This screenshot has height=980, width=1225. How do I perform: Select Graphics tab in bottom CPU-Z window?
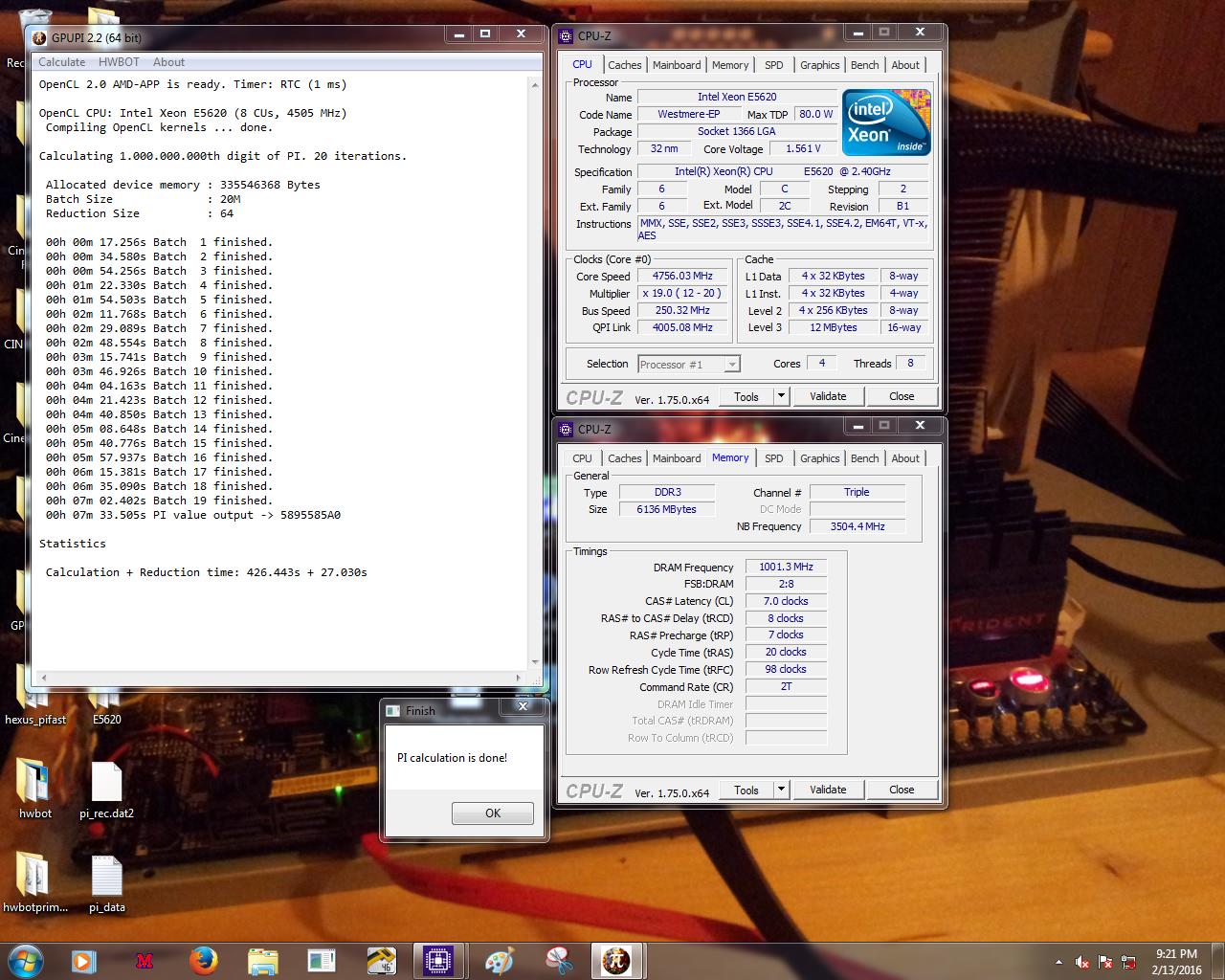[820, 458]
